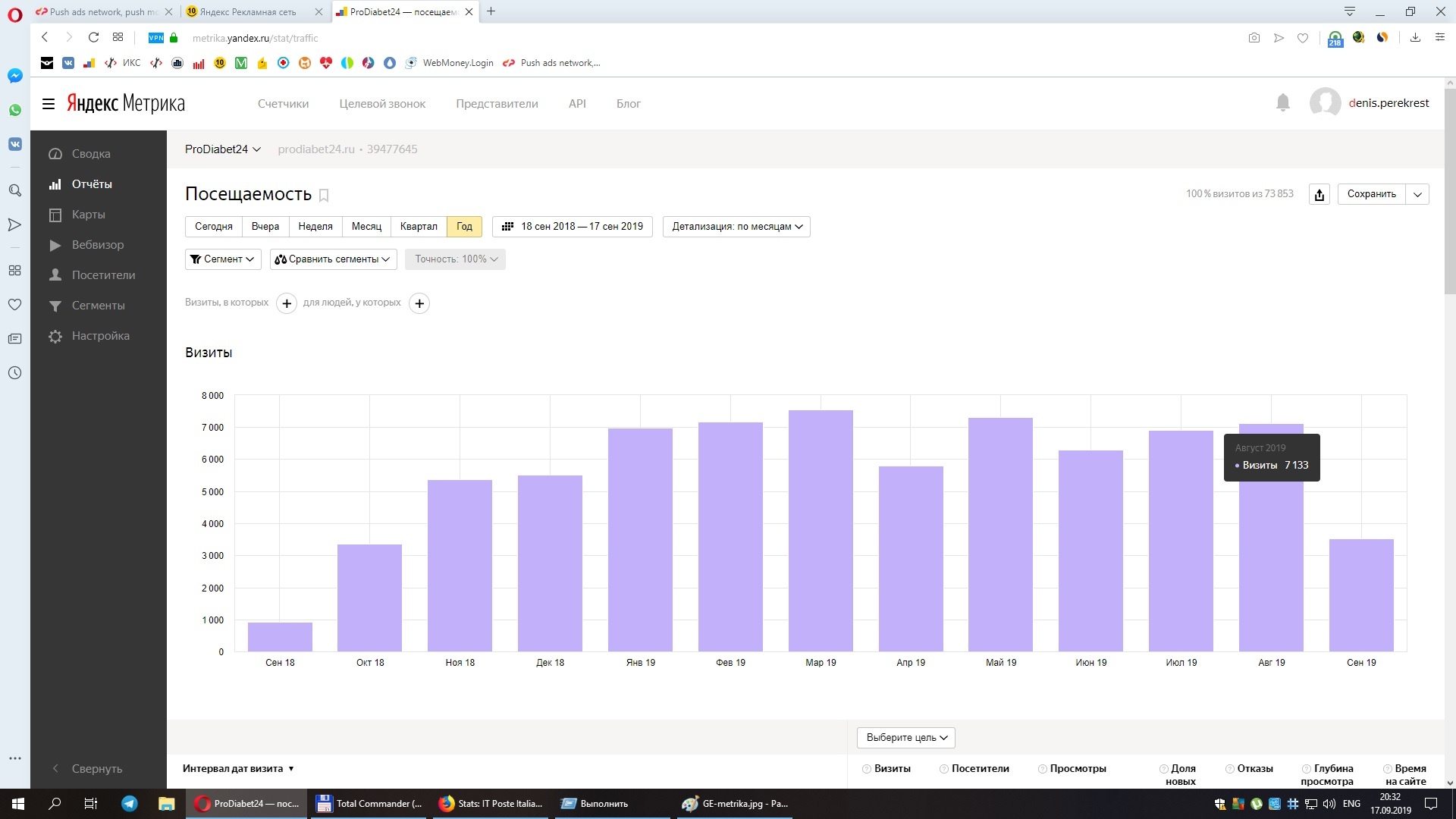Expand the Детализация: по месяцам dropdown

pos(736,227)
